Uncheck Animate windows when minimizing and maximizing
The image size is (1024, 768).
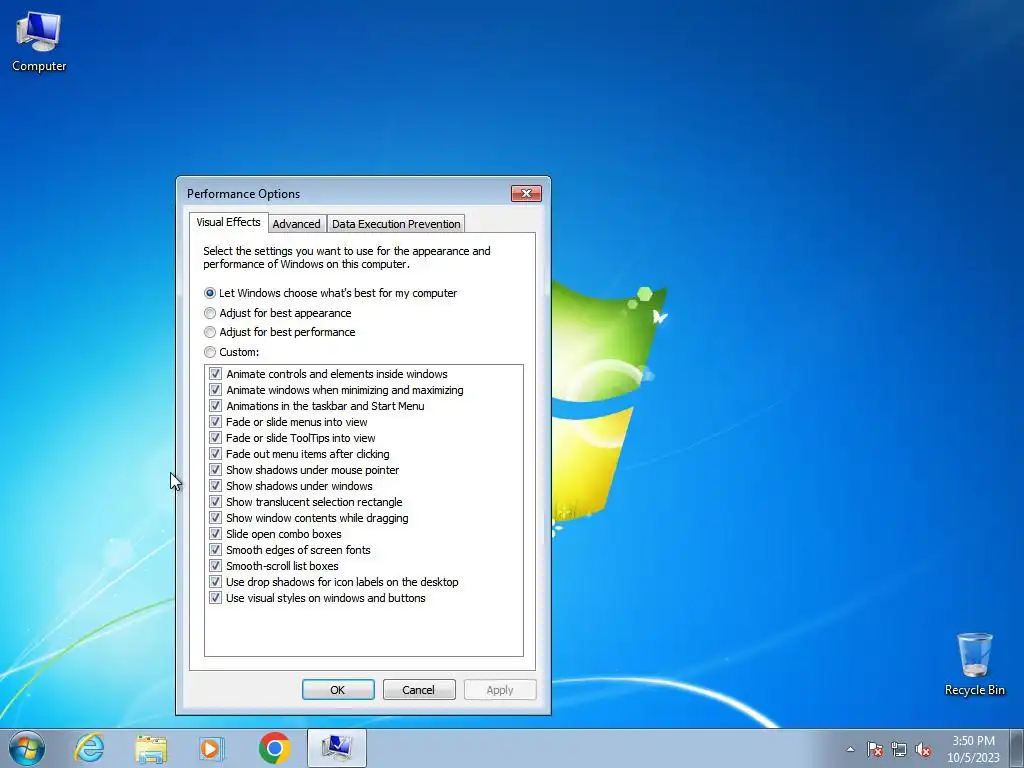pyautogui.click(x=216, y=390)
